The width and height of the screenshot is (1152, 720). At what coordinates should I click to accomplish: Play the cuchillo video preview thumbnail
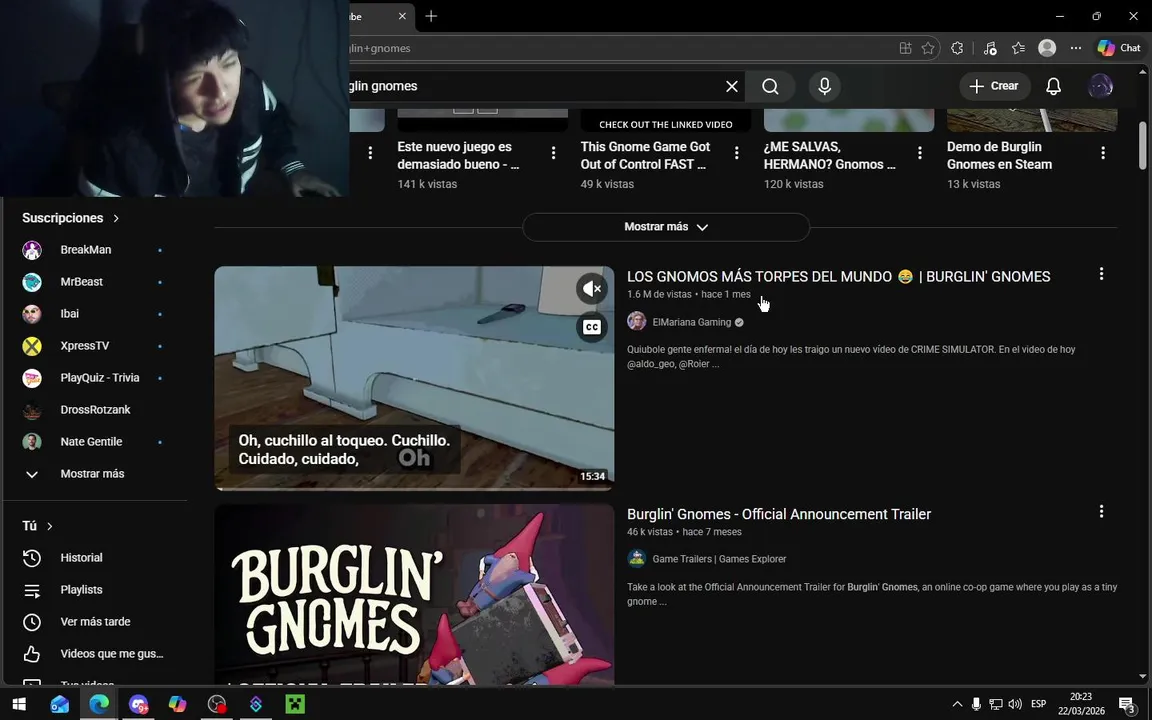414,378
